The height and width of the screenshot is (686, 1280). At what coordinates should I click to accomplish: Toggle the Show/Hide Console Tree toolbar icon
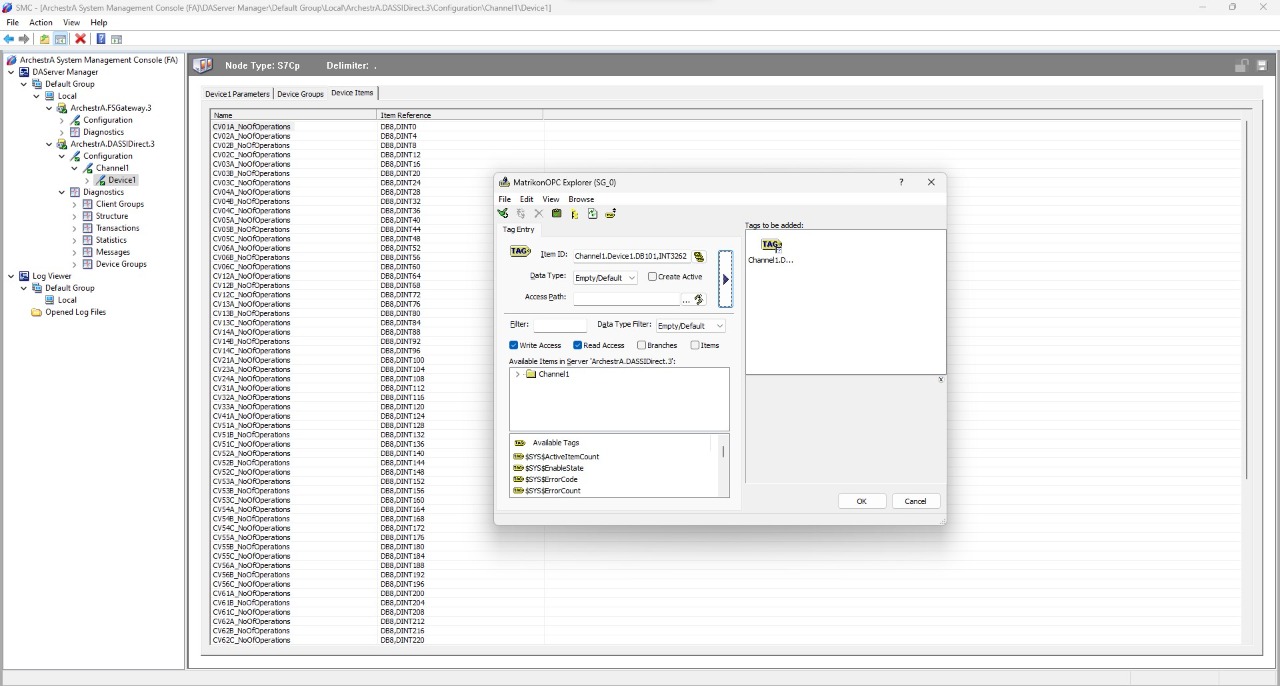61,39
